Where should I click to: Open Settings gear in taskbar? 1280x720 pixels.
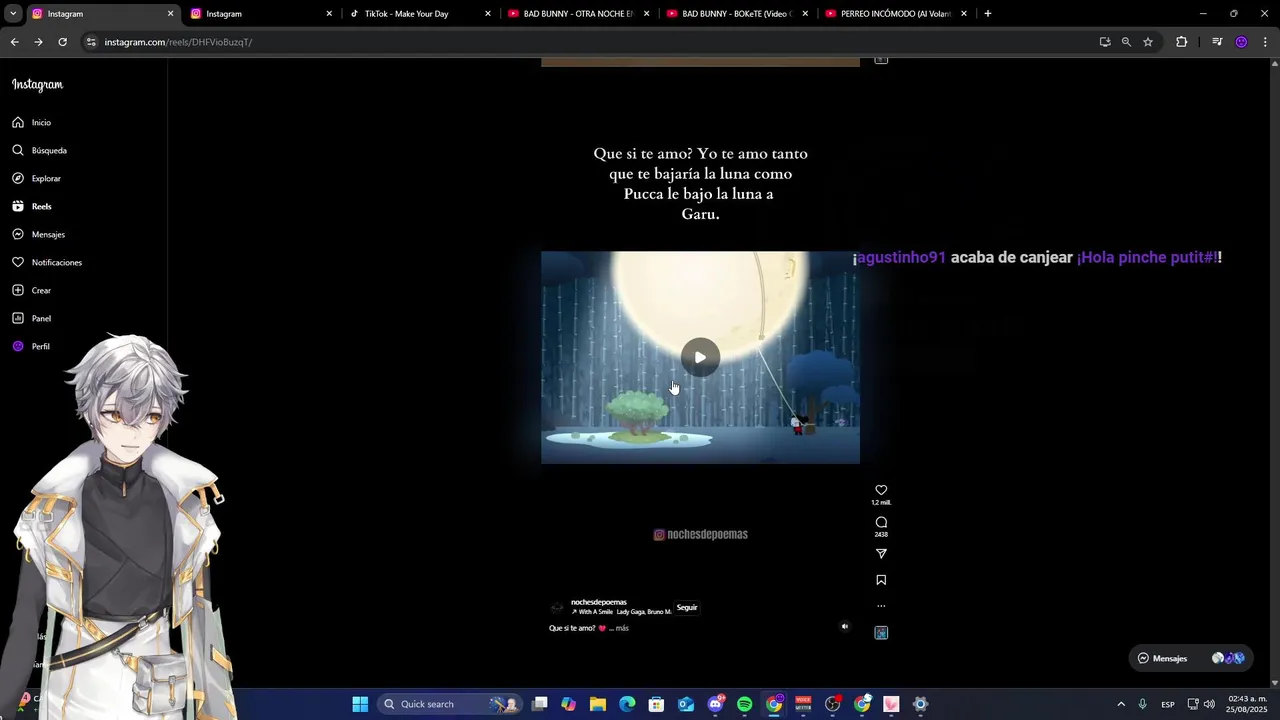[x=920, y=704]
